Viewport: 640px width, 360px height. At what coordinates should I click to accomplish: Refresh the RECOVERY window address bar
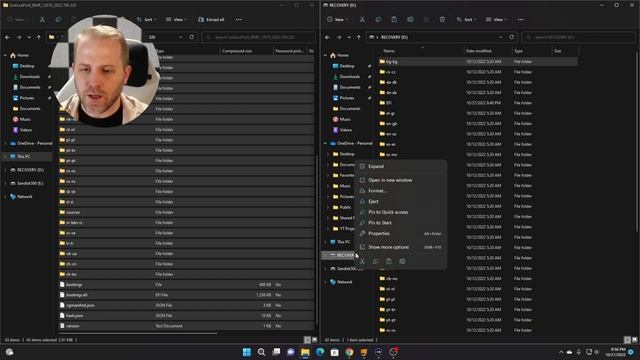[x=511, y=37]
